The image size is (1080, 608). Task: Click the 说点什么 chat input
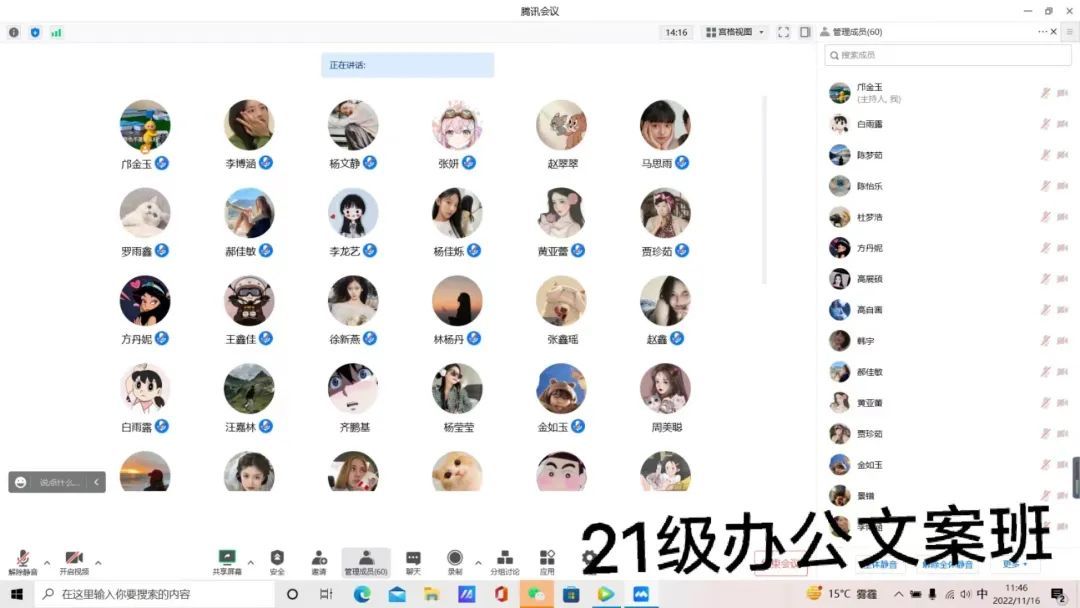(x=58, y=482)
